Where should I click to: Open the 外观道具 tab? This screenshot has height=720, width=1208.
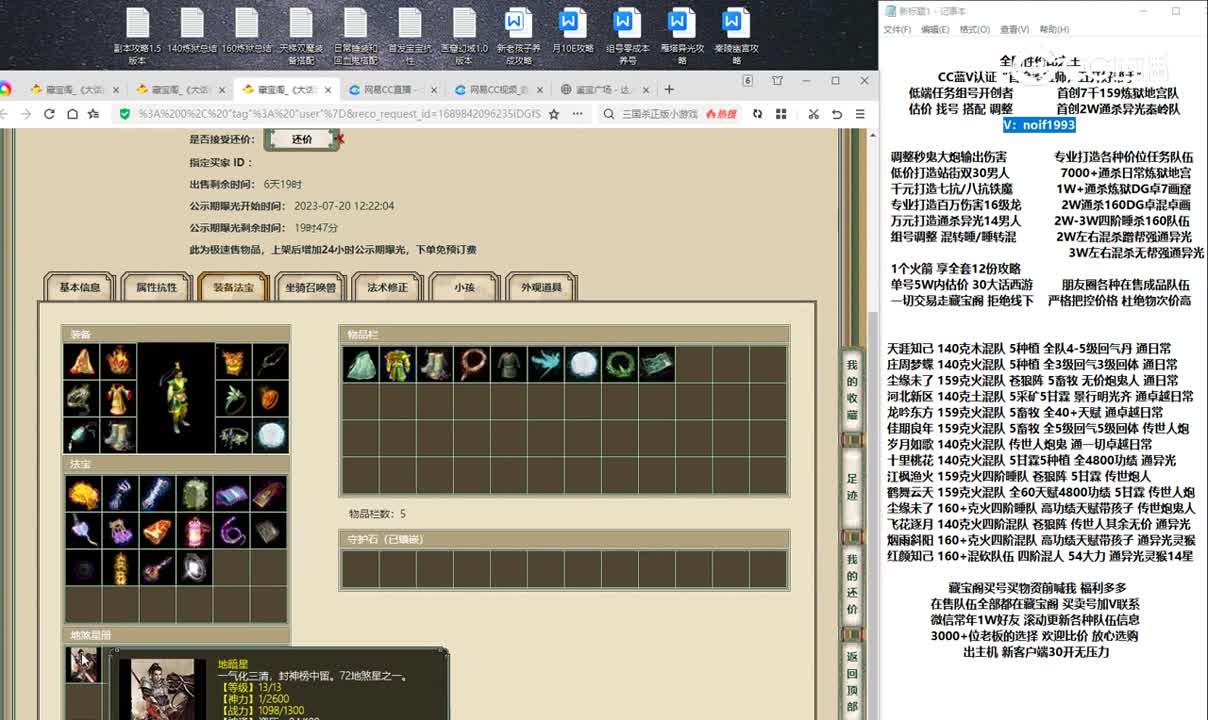(541, 288)
